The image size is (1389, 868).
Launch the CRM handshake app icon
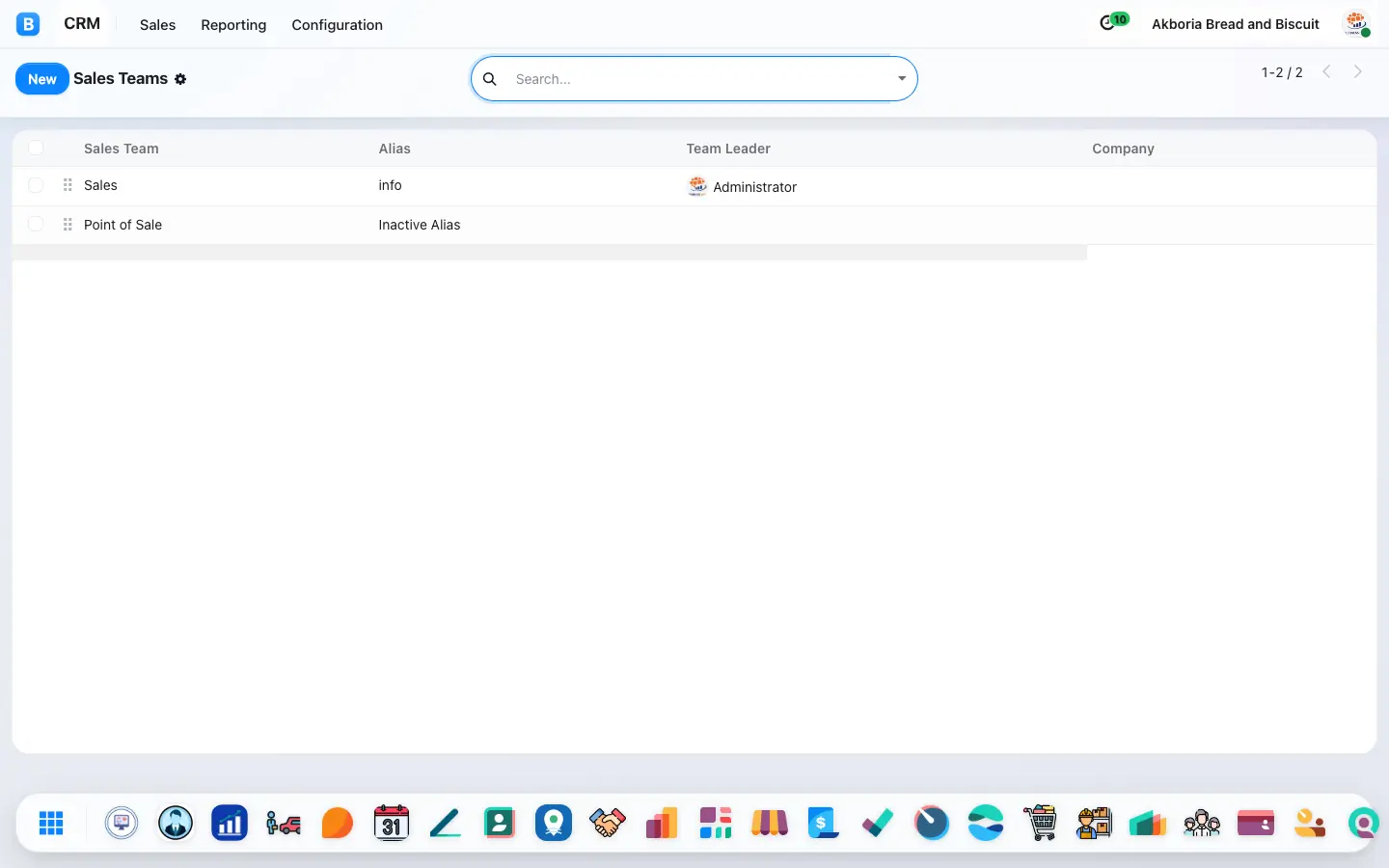(608, 823)
